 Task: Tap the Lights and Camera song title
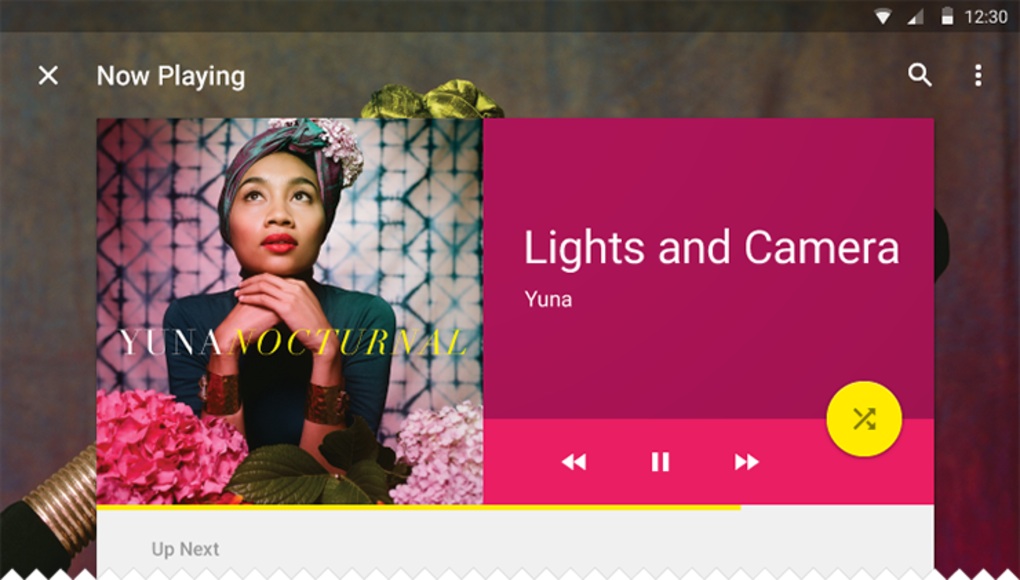tap(712, 248)
